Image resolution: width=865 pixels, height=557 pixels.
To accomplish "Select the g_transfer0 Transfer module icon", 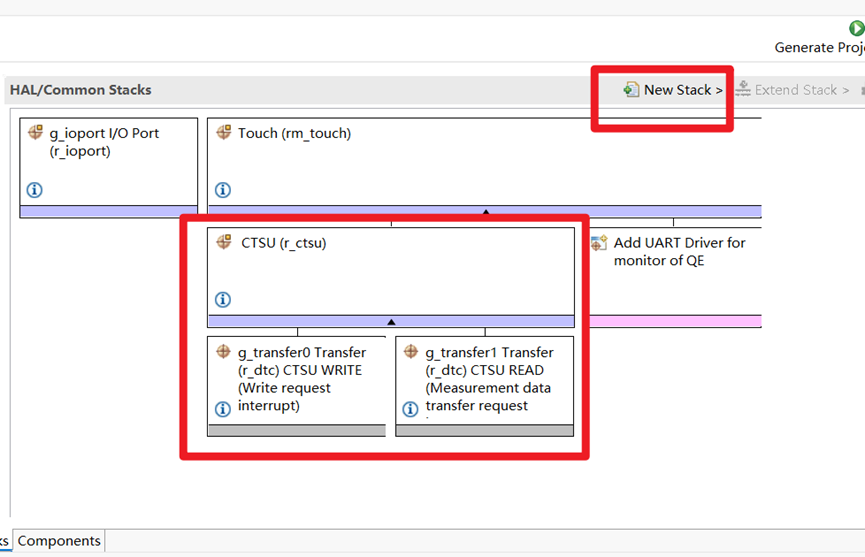I will pyautogui.click(x=223, y=351).
